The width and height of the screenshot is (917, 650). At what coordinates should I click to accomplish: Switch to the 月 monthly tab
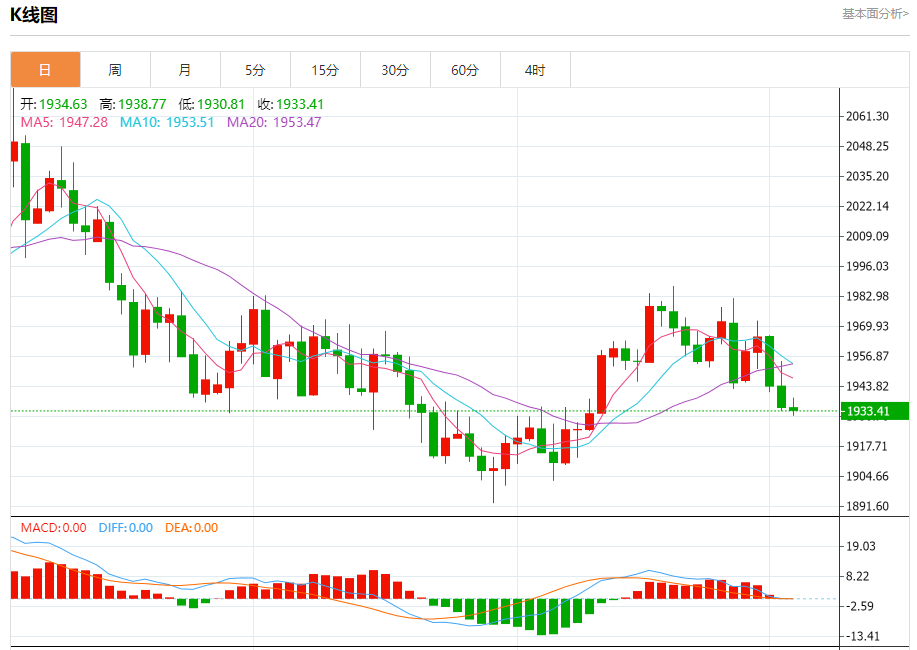tap(185, 70)
